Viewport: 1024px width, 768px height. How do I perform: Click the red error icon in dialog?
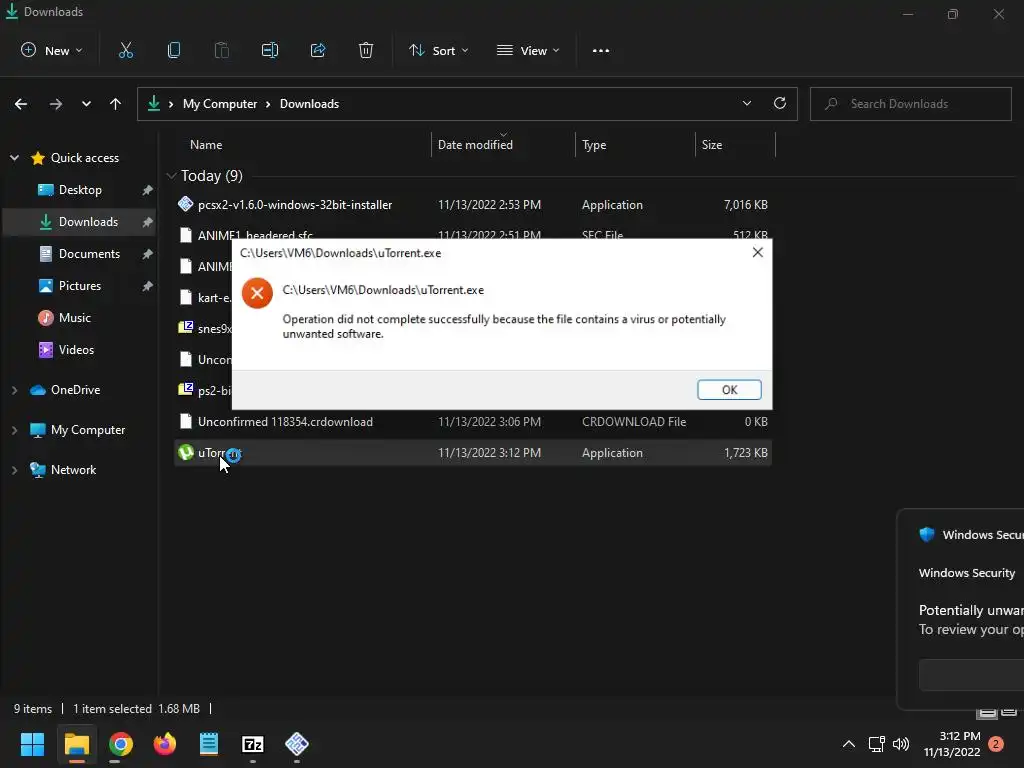[257, 293]
